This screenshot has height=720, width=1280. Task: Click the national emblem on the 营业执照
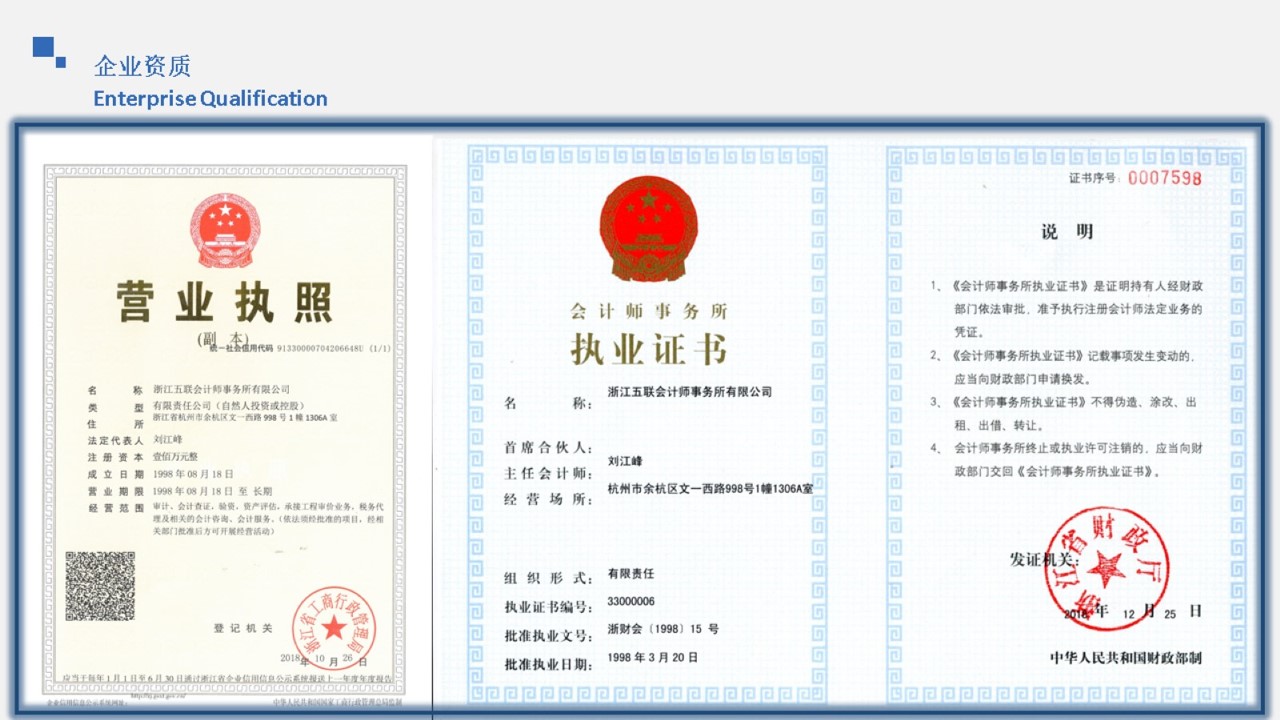coord(225,229)
